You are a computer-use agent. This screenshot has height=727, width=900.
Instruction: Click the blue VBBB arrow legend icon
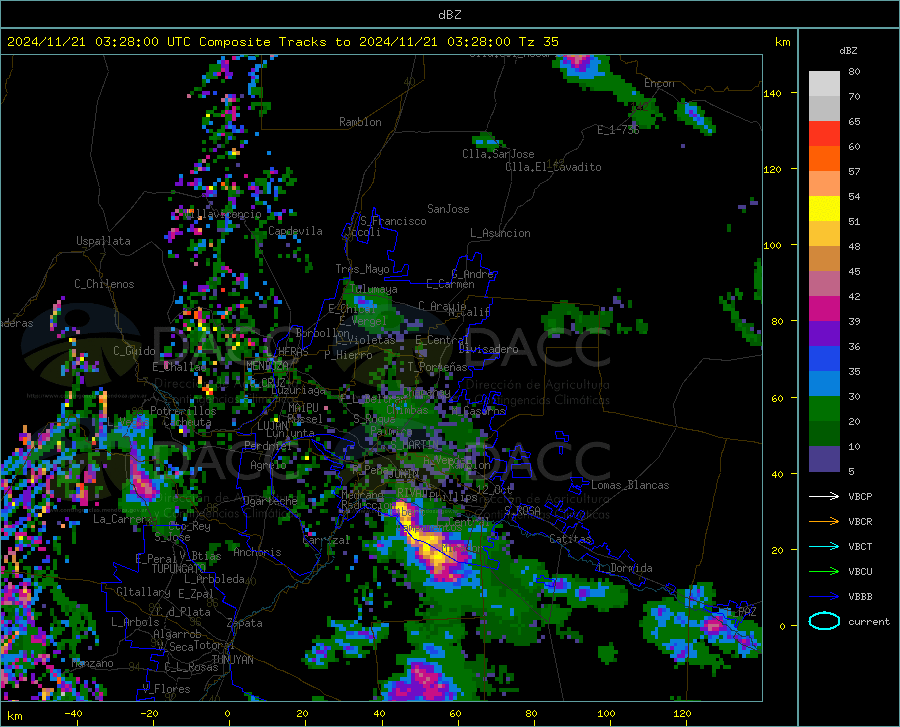point(824,596)
